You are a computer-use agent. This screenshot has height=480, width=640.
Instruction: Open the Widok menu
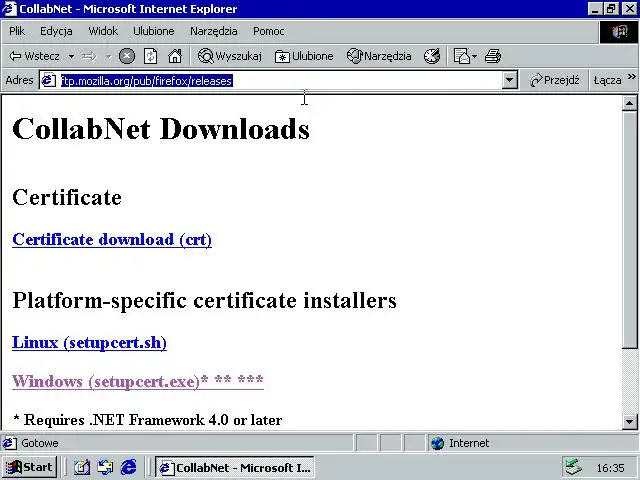point(103,31)
